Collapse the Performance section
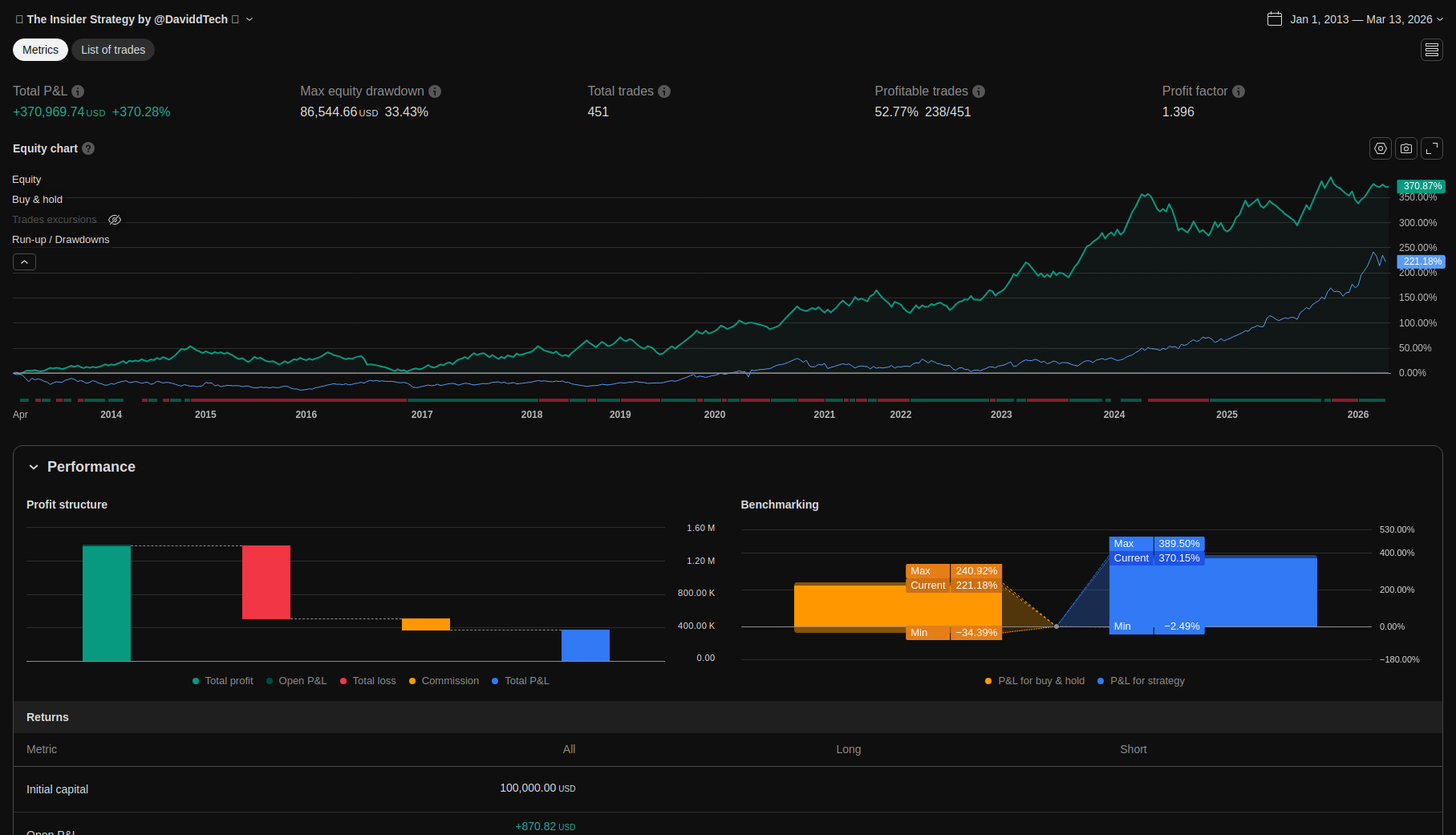This screenshot has width=1456, height=835. coord(34,467)
